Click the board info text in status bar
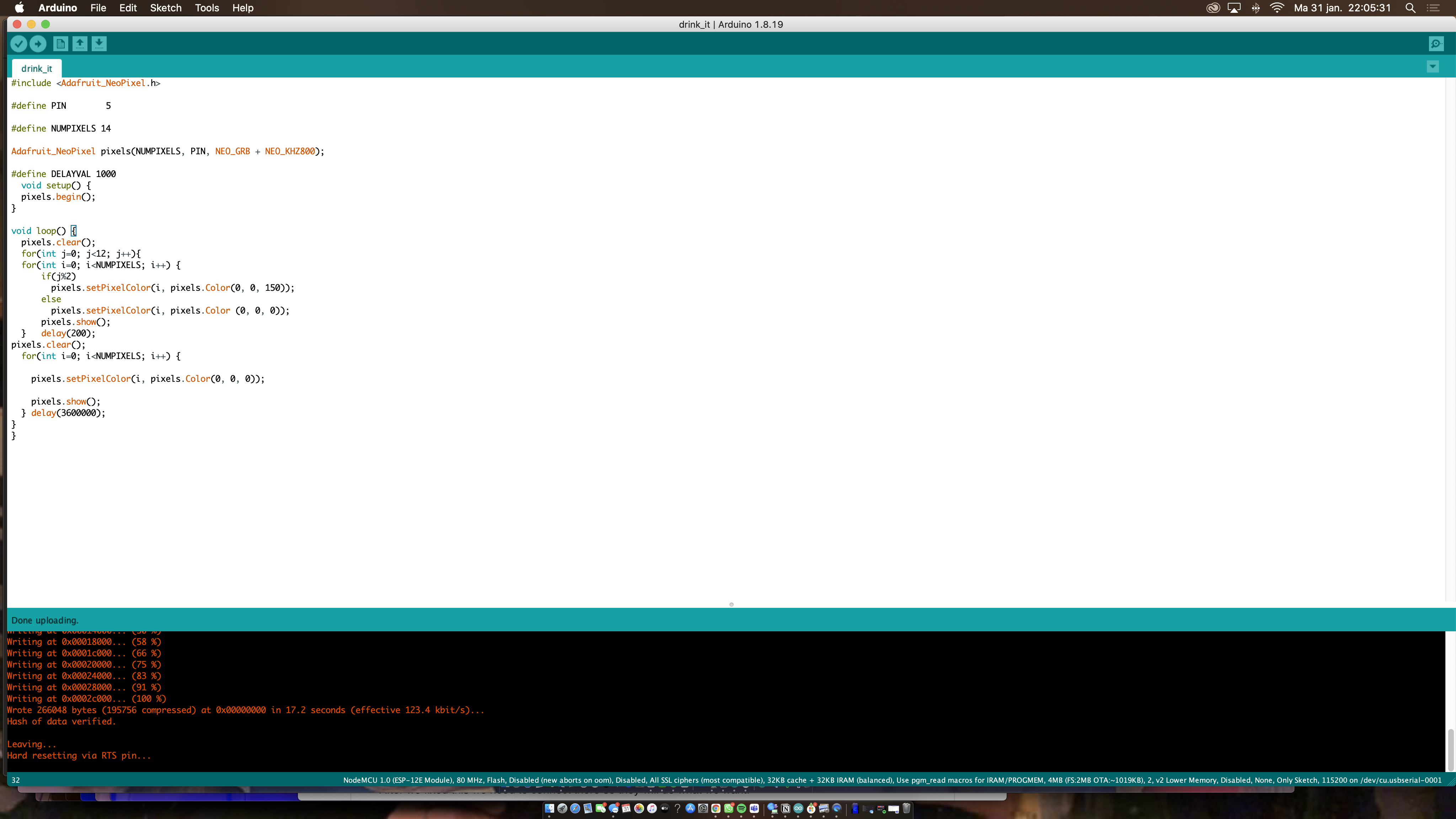Screen dimensions: 1456x819 point(892,780)
